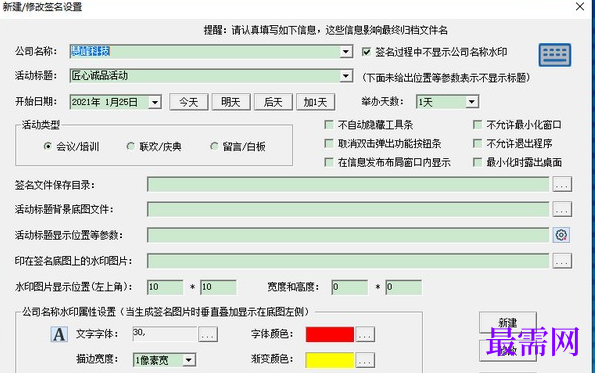Browse for 签名文件保存目录 folder

[x=562, y=184]
